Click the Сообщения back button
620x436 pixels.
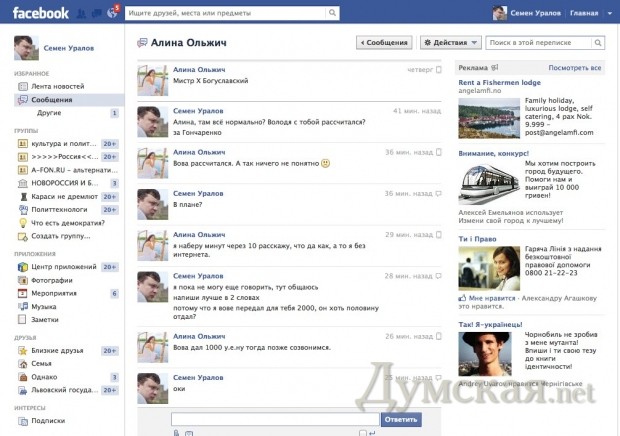[384, 43]
